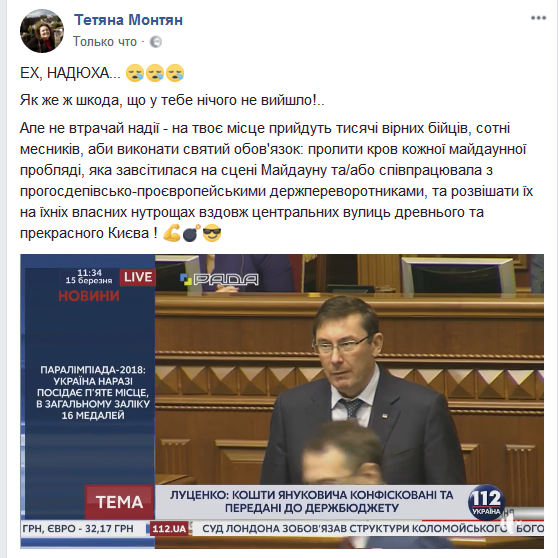Open the Тетяна Монтян profile avatar

coord(42,31)
